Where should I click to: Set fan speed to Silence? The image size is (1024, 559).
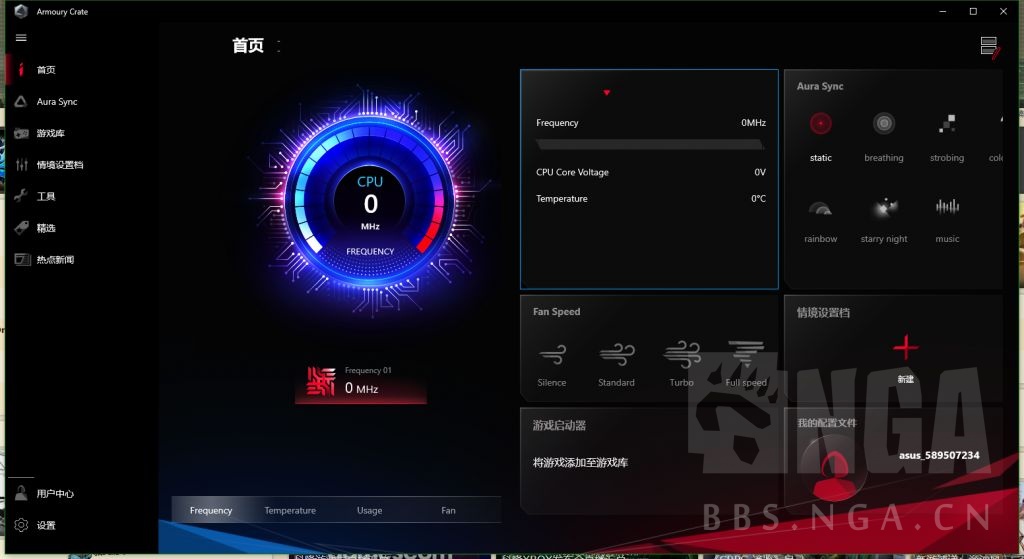[552, 364]
